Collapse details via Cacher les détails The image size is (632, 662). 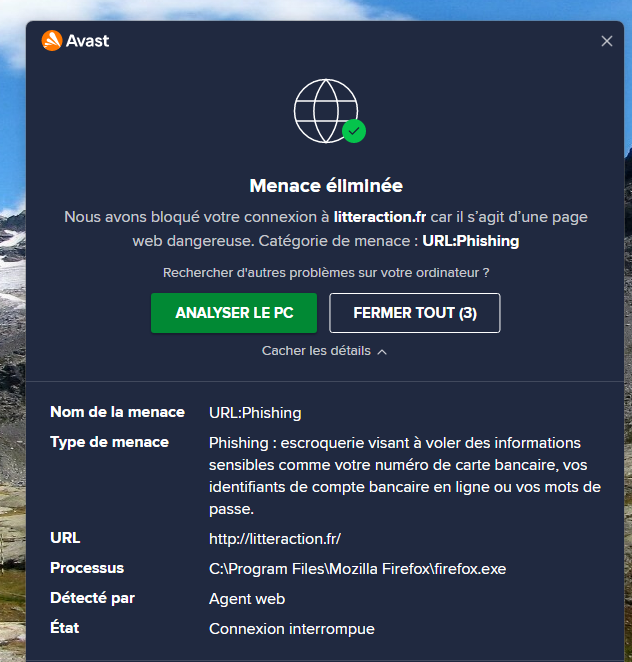click(316, 351)
